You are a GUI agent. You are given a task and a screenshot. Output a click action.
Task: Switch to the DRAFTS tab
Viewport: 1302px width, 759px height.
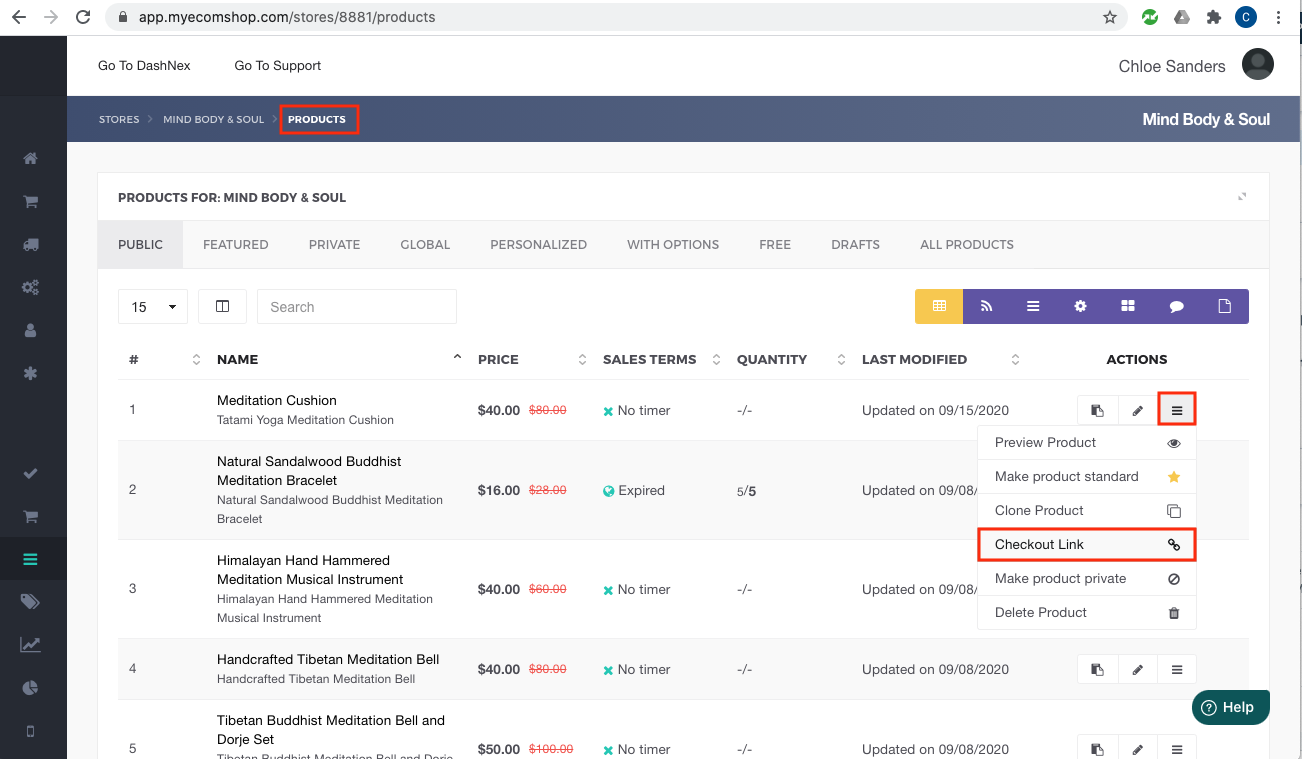[855, 244]
